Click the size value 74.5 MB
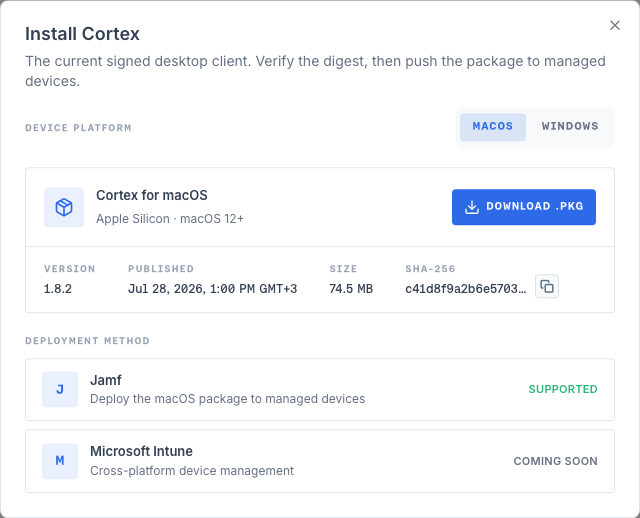 (x=351, y=289)
